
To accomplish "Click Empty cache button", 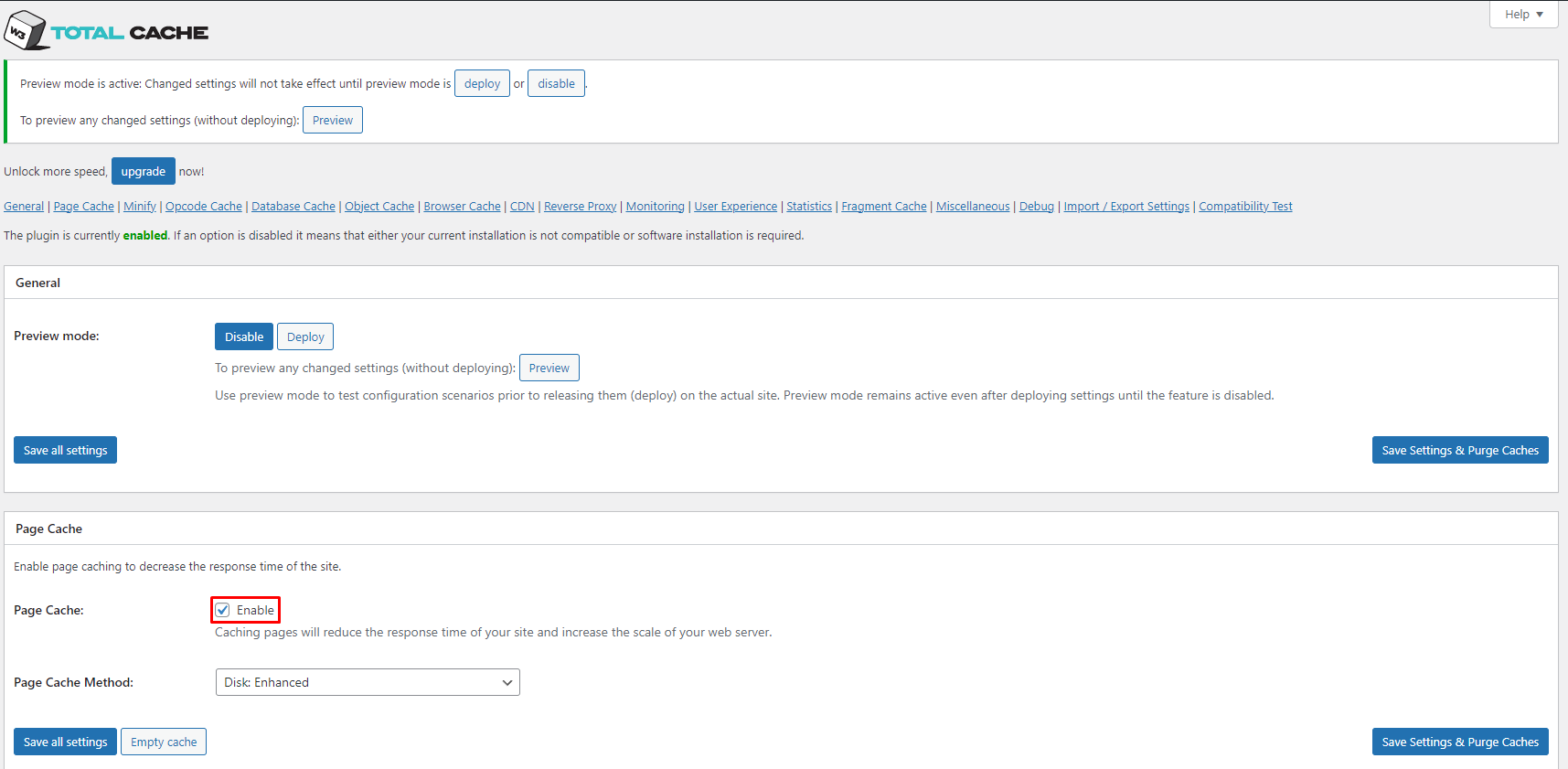I will click(x=164, y=742).
